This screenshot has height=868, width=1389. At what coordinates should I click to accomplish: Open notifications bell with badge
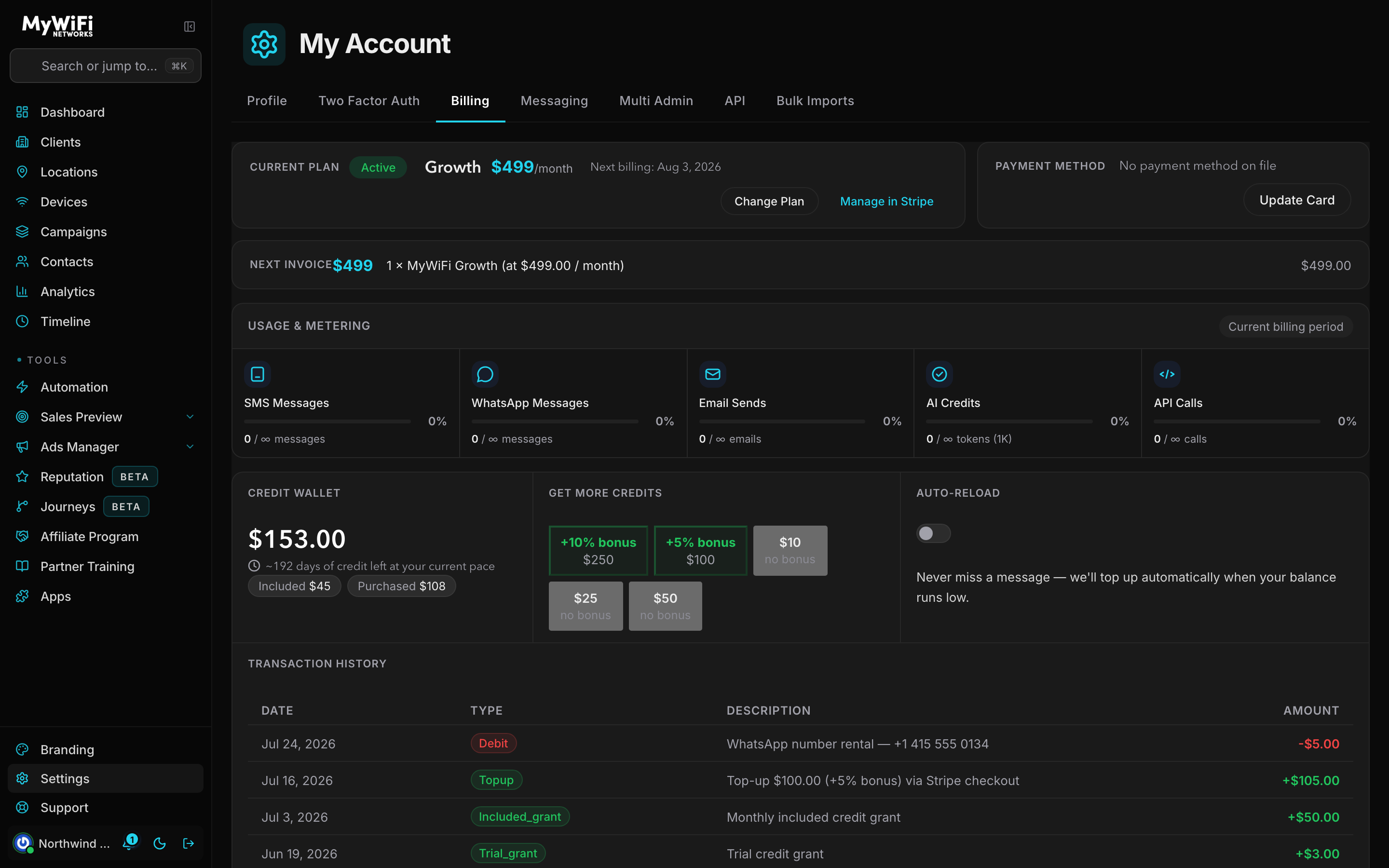(x=130, y=842)
